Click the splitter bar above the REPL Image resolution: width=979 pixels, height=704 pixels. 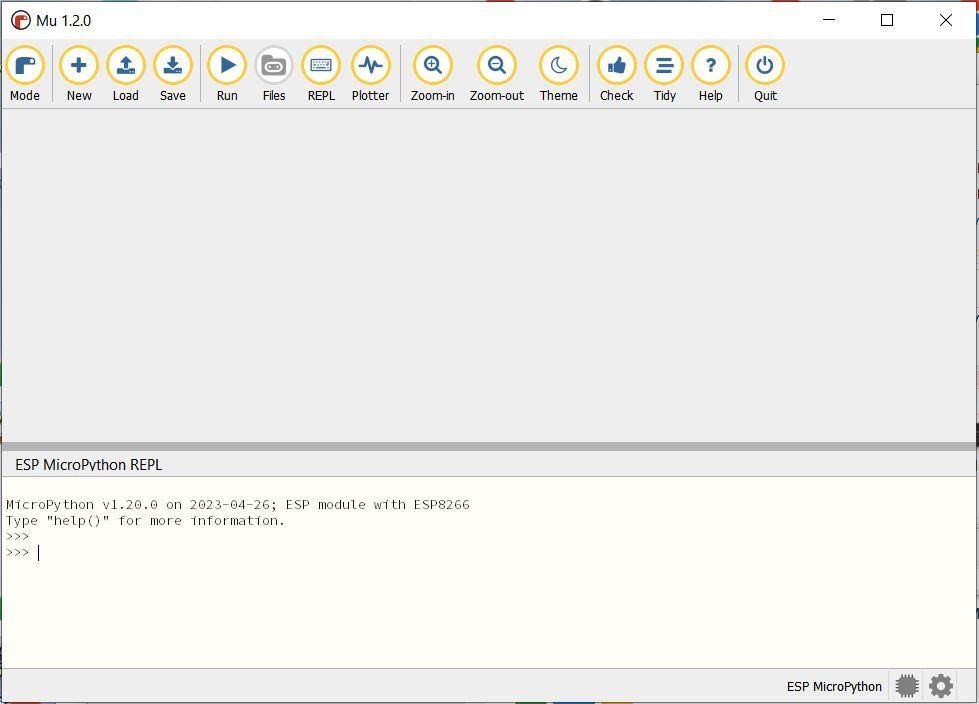pos(489,446)
